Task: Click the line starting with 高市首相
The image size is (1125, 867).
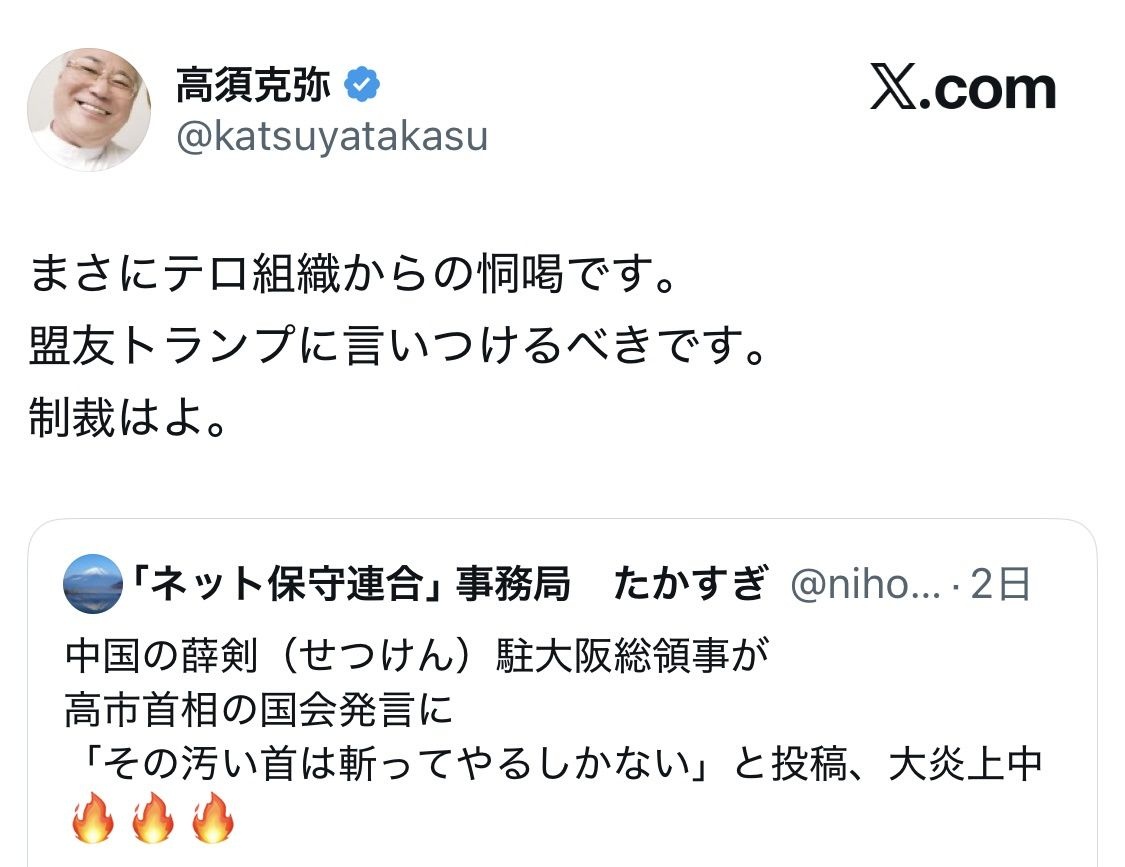Action: [260, 711]
